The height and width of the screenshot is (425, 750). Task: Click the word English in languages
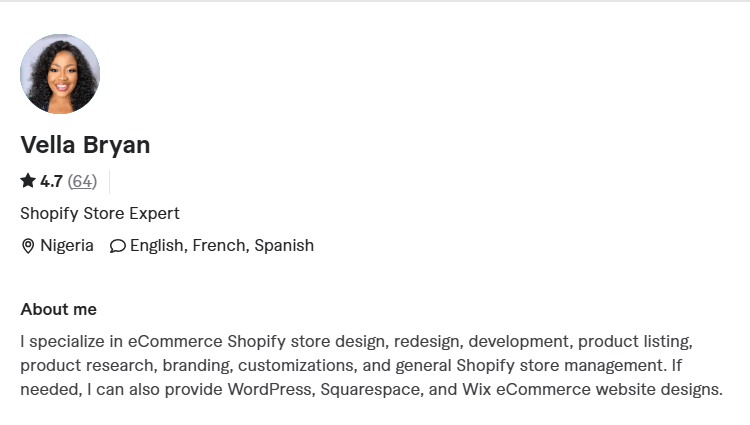point(156,245)
